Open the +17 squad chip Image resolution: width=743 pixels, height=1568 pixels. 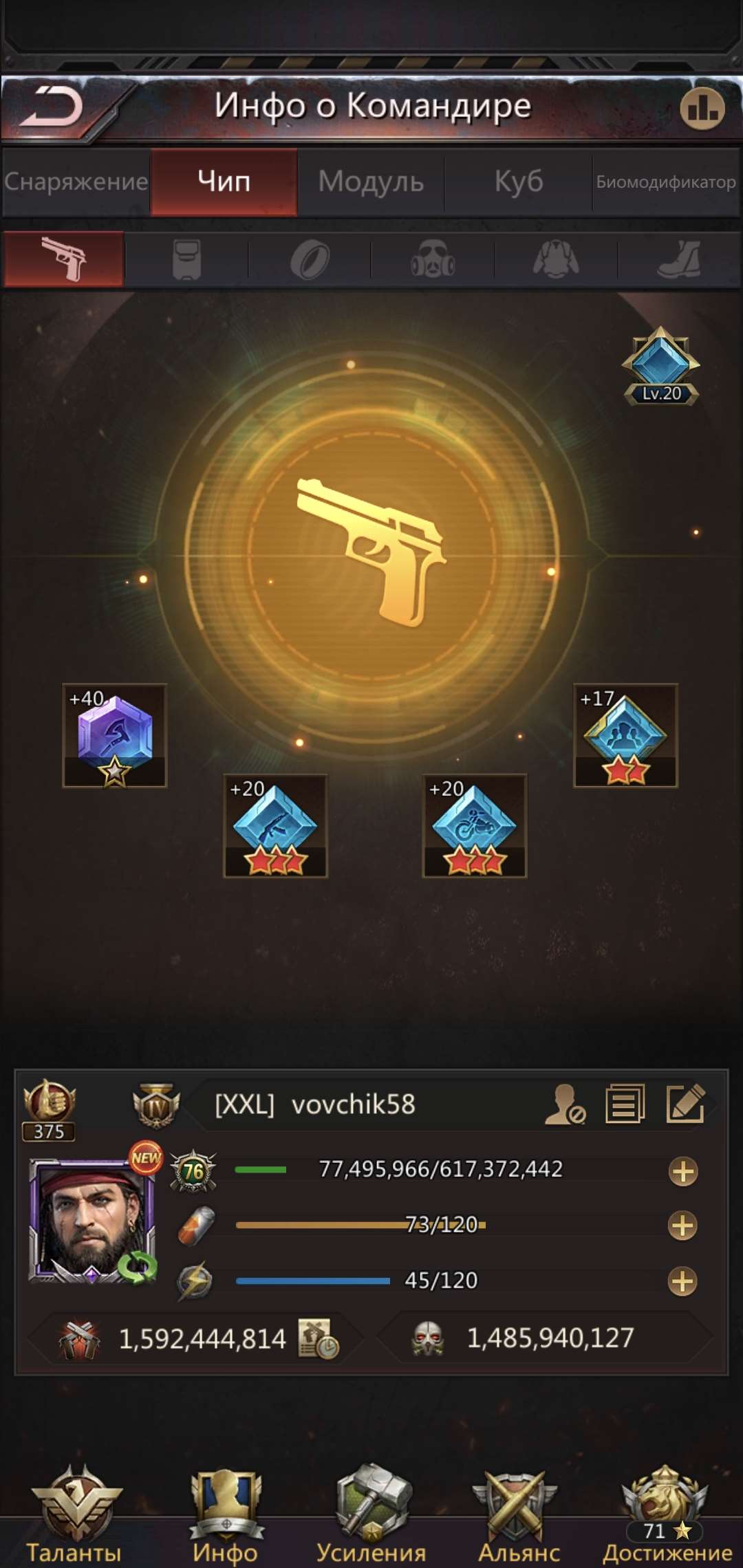(x=625, y=735)
